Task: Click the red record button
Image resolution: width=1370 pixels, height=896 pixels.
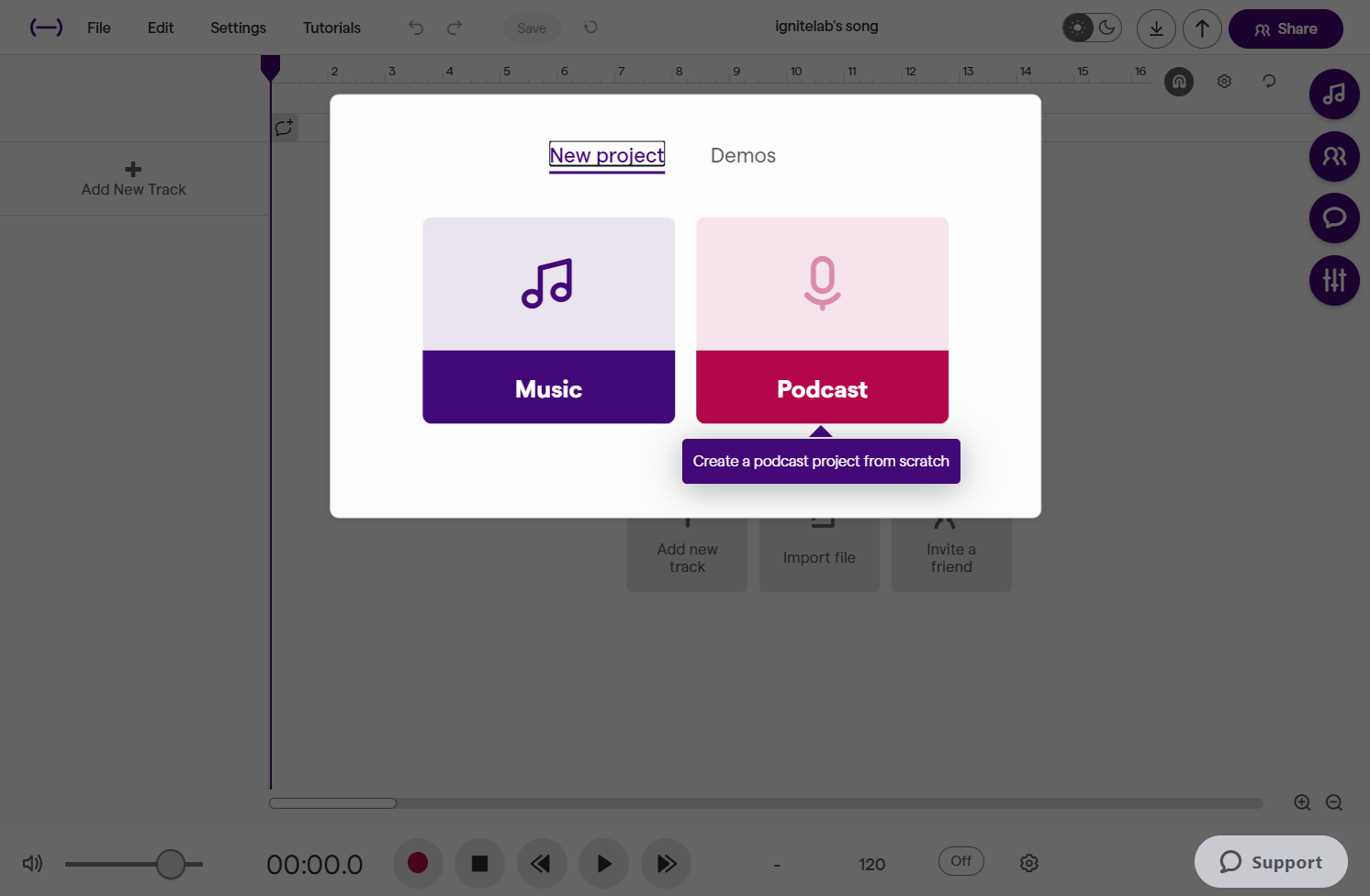Action: point(418,863)
